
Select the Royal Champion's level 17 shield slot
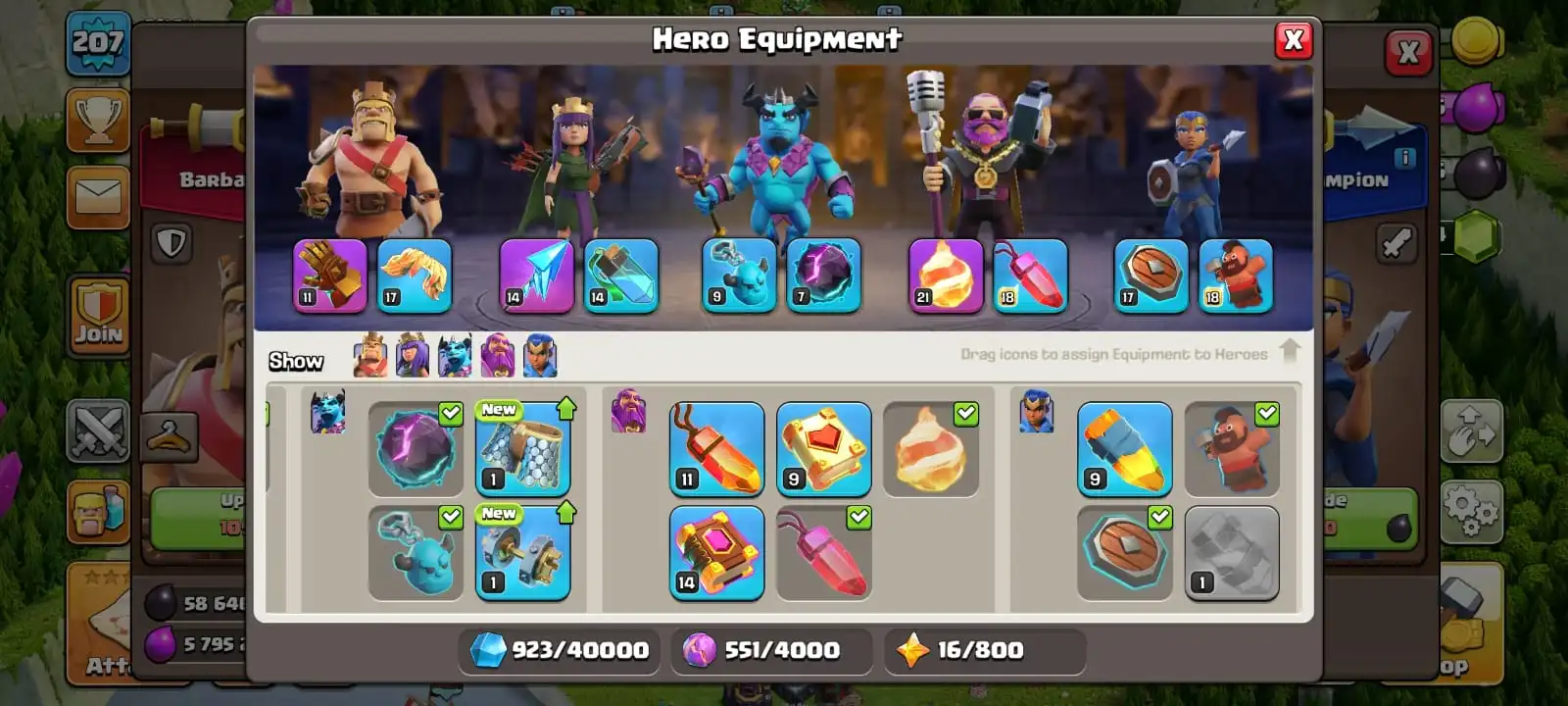1151,276
